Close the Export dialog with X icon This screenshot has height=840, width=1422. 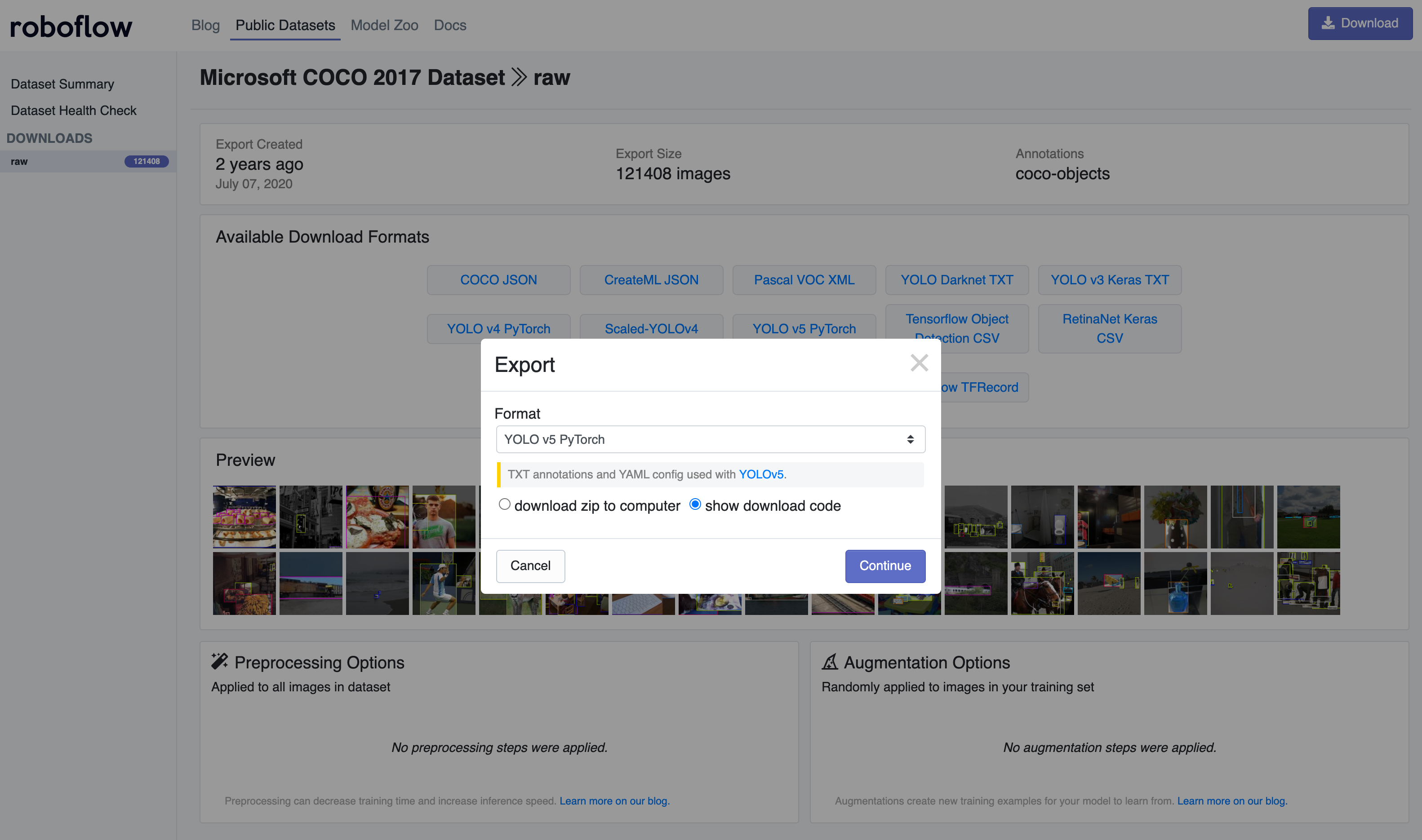click(919, 363)
